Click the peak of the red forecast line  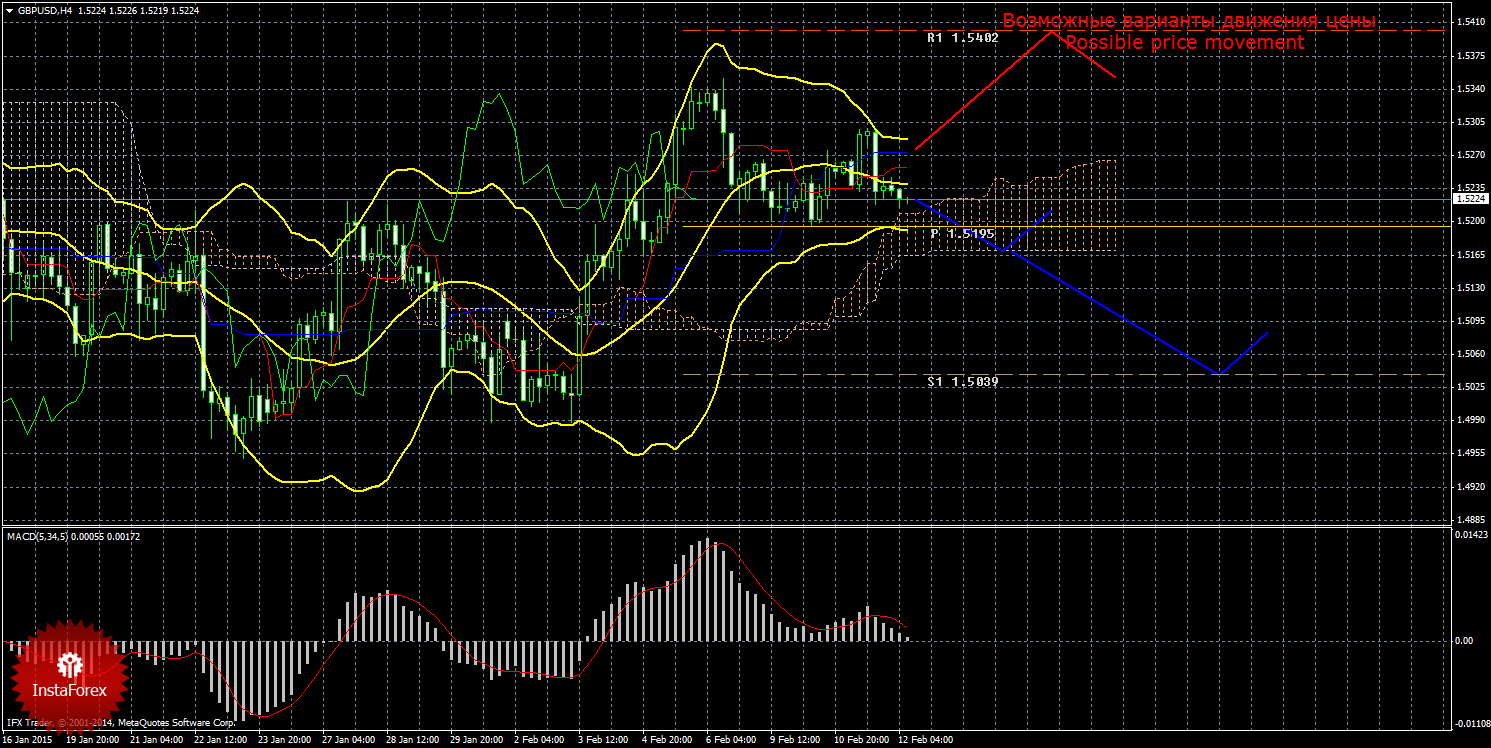[x=1050, y=32]
